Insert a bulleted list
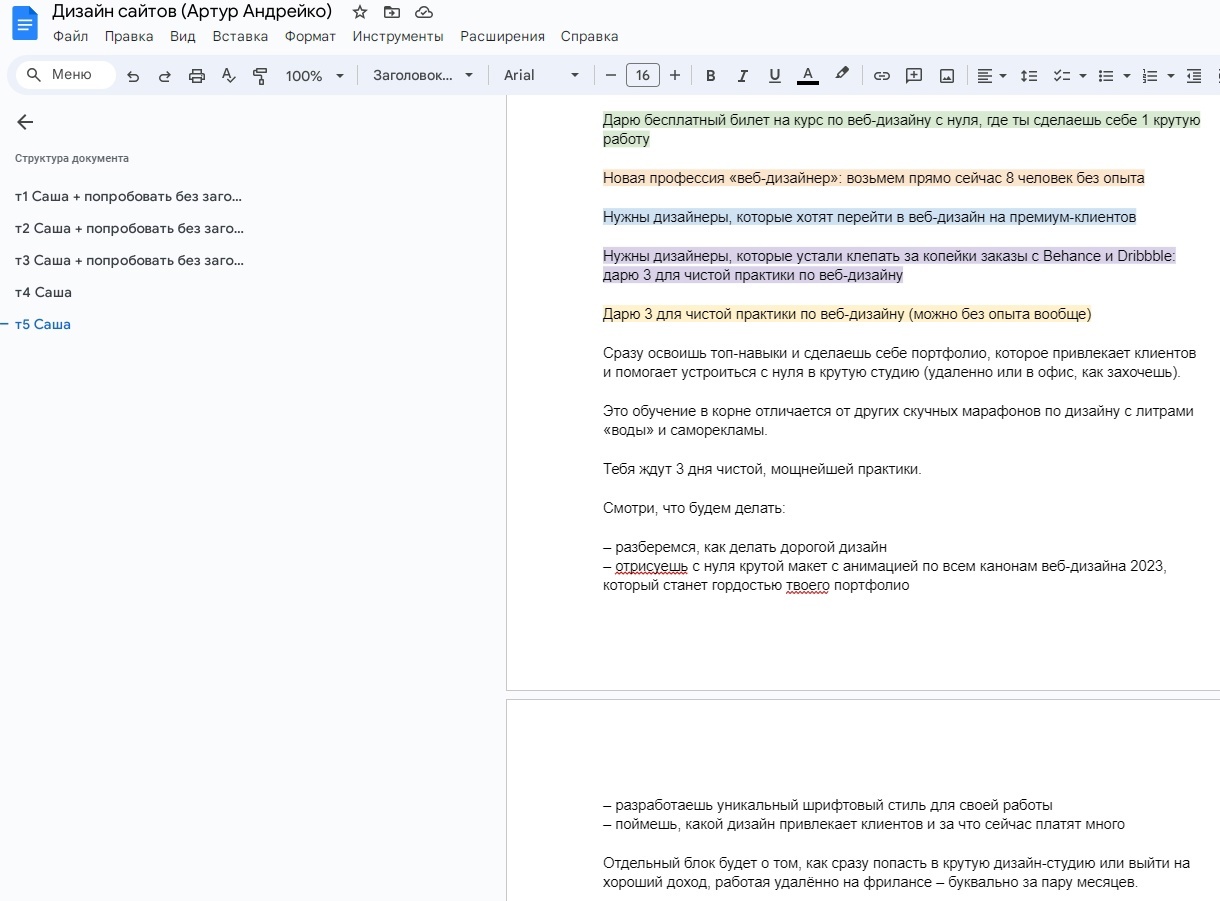The image size is (1220, 901). click(1106, 76)
